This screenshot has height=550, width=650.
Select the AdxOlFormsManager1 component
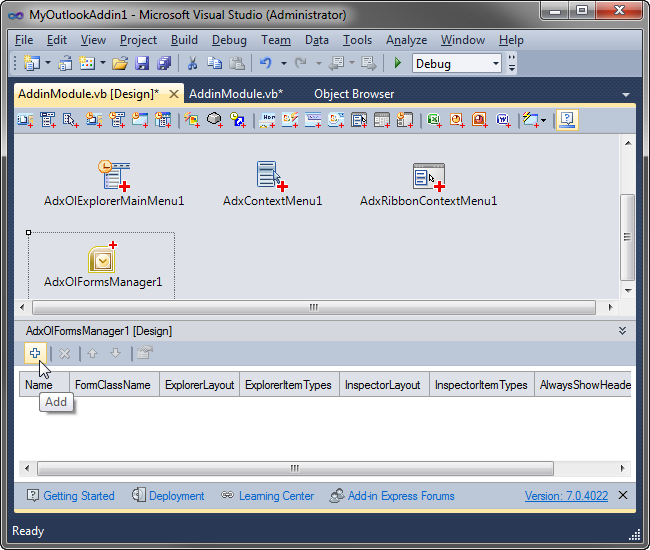[103, 266]
